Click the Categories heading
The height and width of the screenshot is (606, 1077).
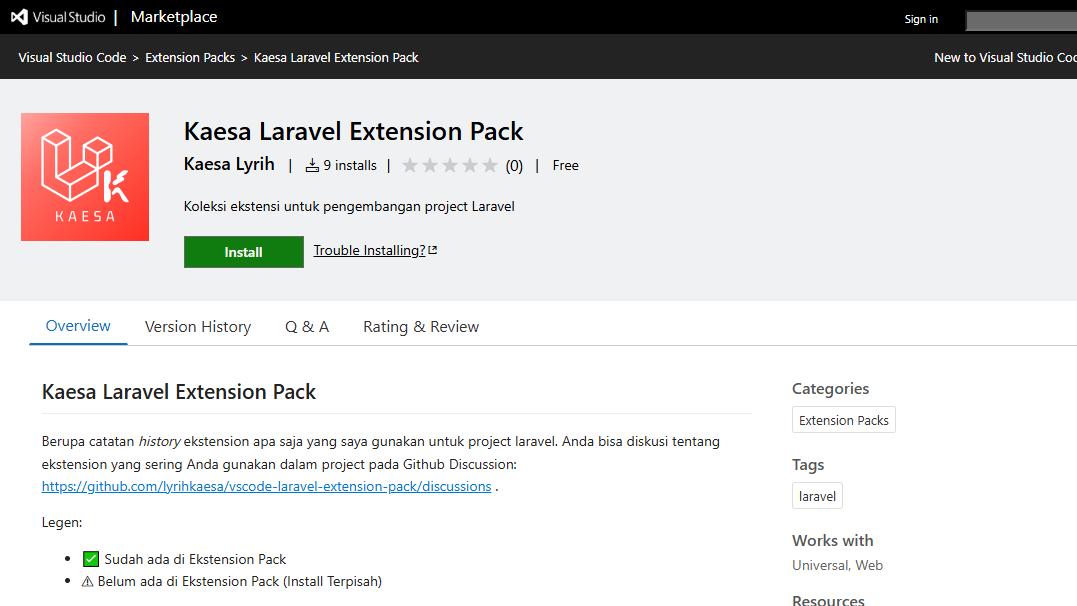pos(830,389)
